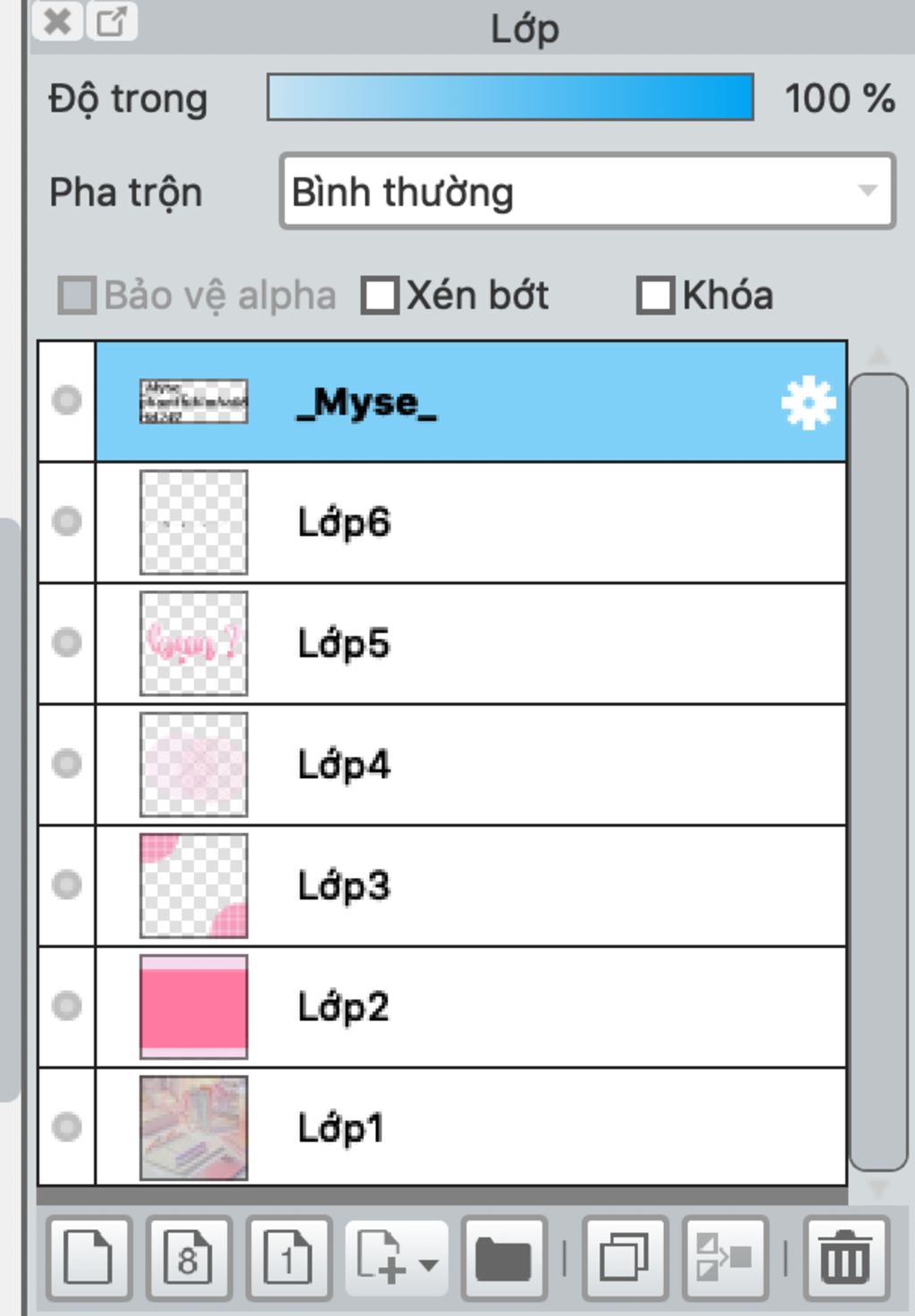The width and height of the screenshot is (915, 1316).
Task: Create a new layer folder
Action: tap(504, 1257)
